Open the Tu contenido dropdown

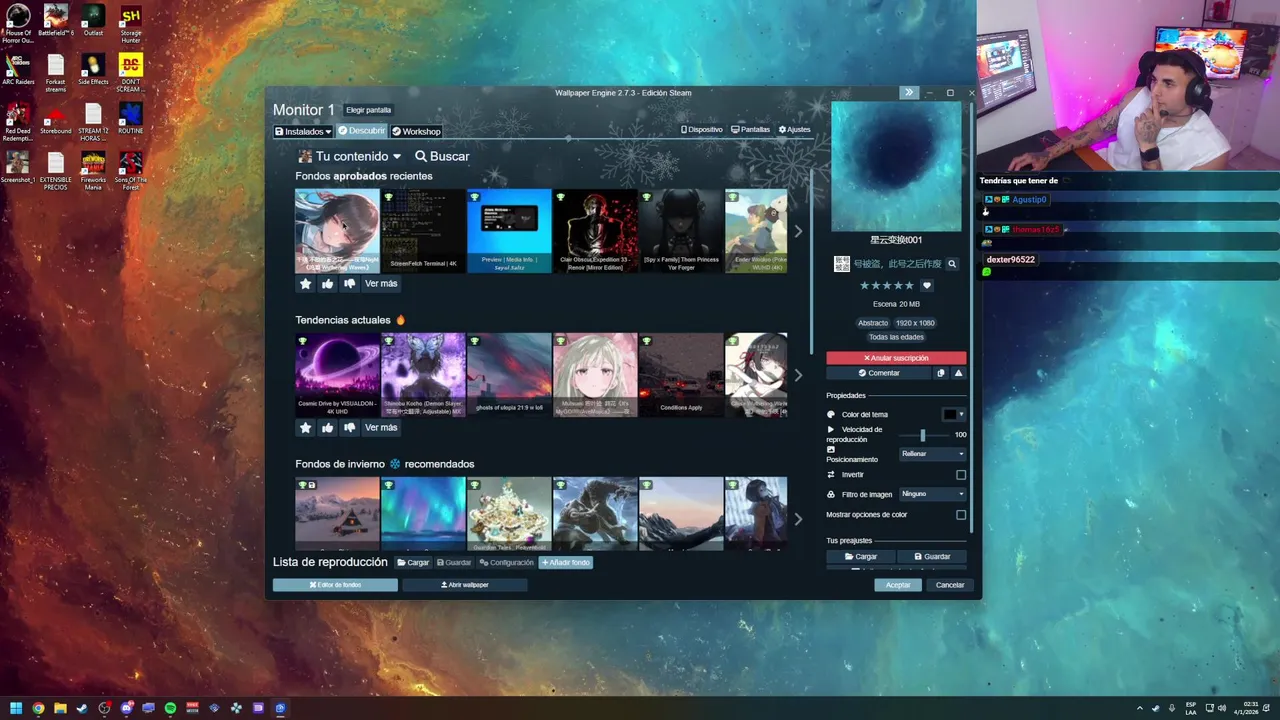click(x=350, y=156)
